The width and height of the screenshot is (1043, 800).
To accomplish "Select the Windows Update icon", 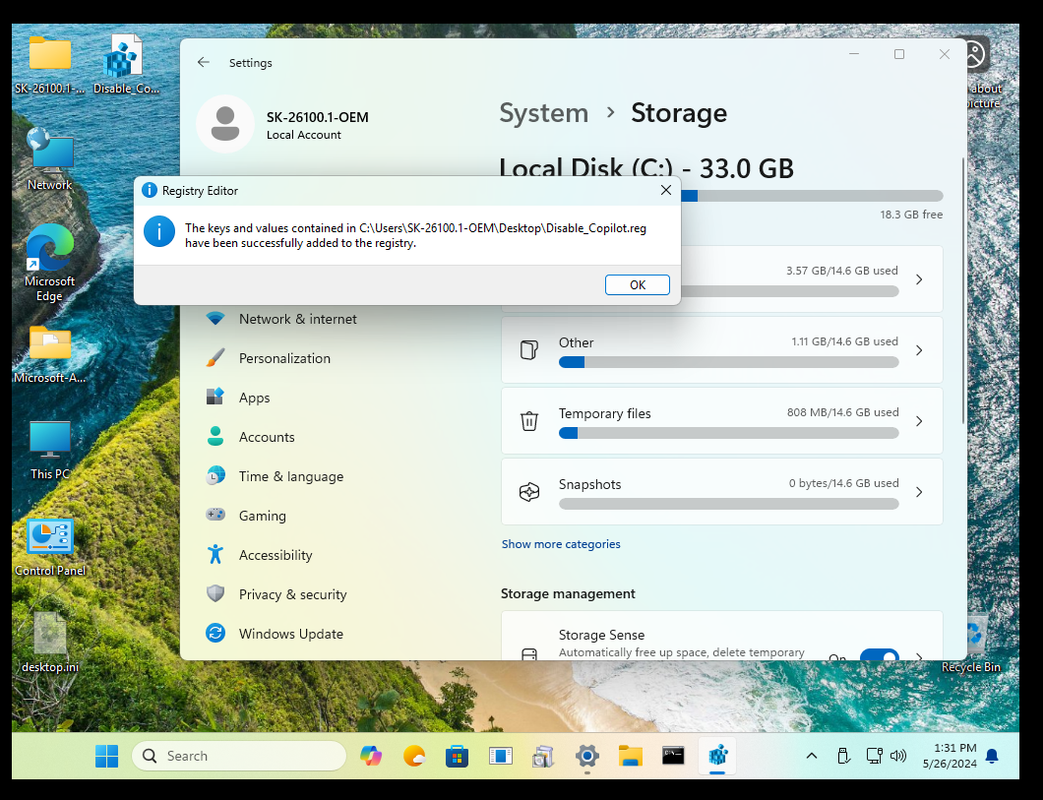I will click(x=216, y=632).
